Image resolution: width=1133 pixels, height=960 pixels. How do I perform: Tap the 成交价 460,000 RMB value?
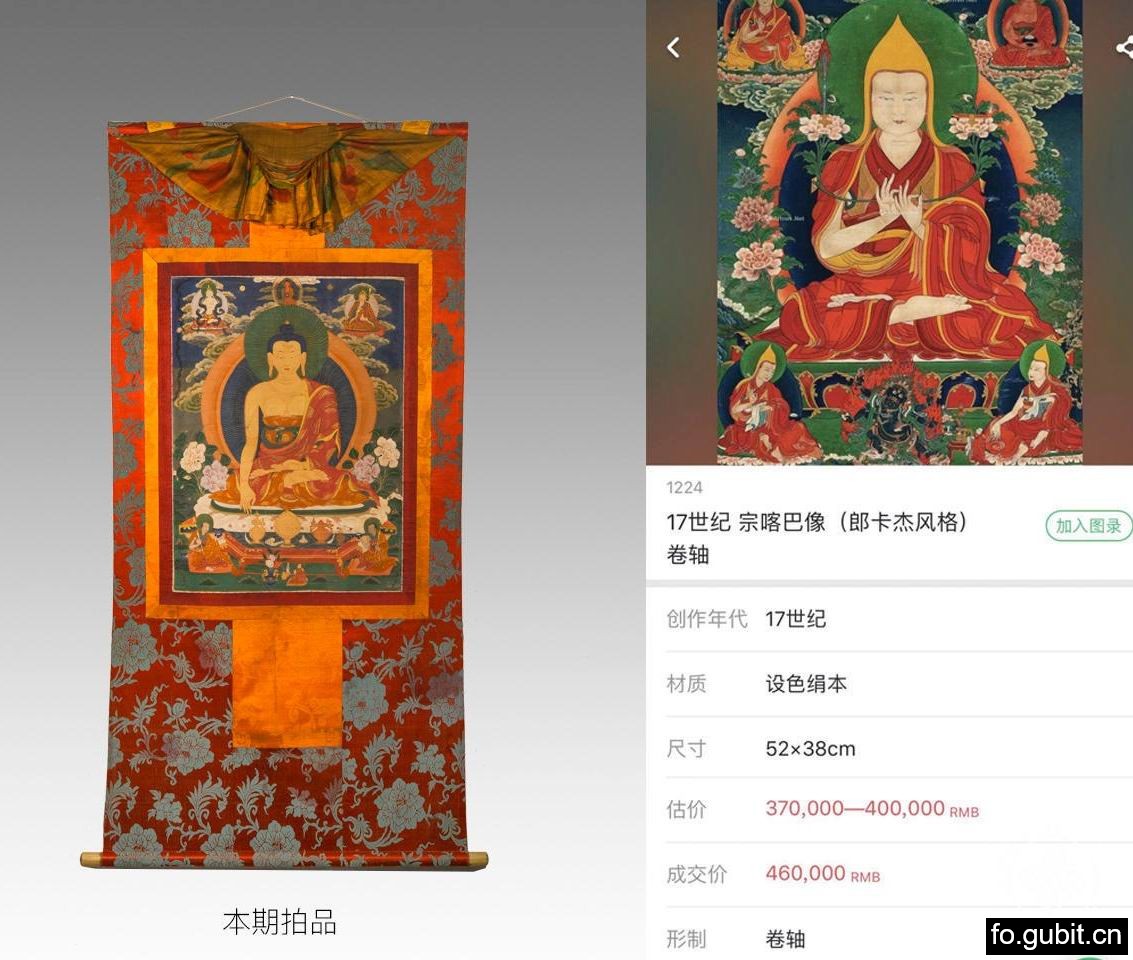click(x=822, y=874)
